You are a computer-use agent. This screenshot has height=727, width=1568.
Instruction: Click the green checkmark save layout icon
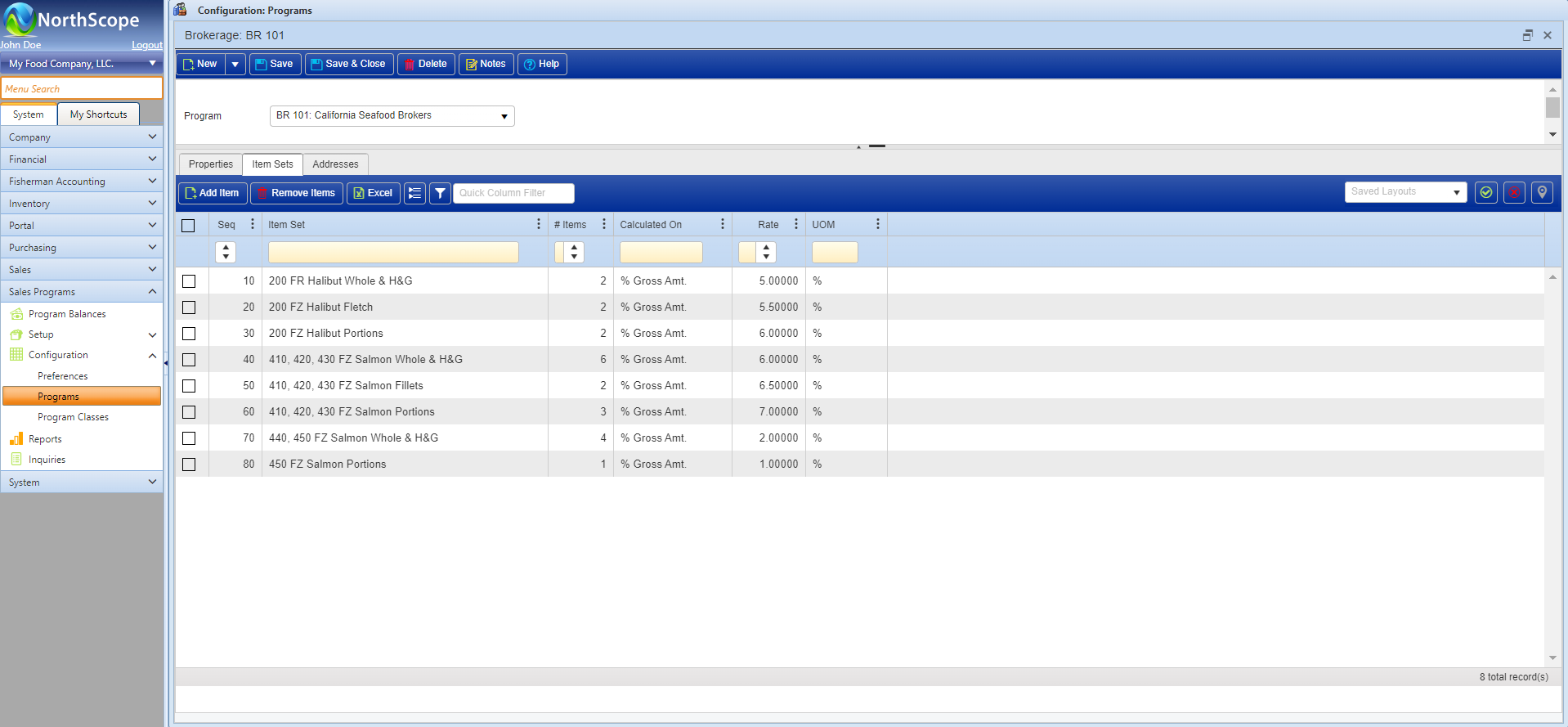coord(1485,192)
